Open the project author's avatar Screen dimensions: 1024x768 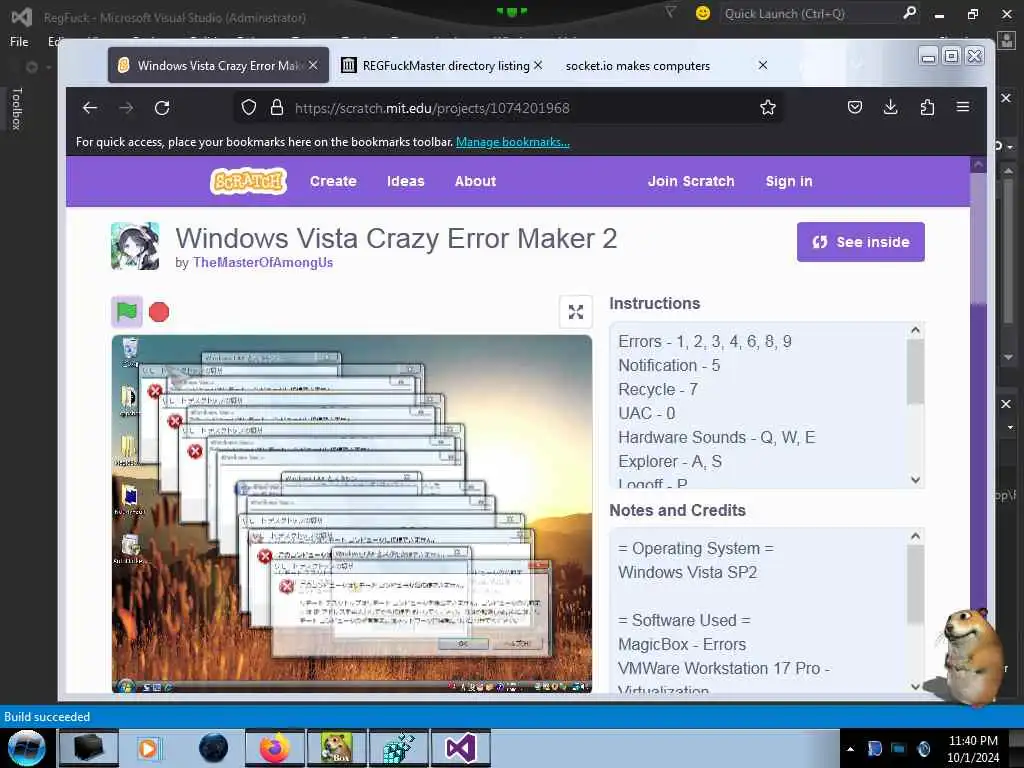tap(135, 246)
